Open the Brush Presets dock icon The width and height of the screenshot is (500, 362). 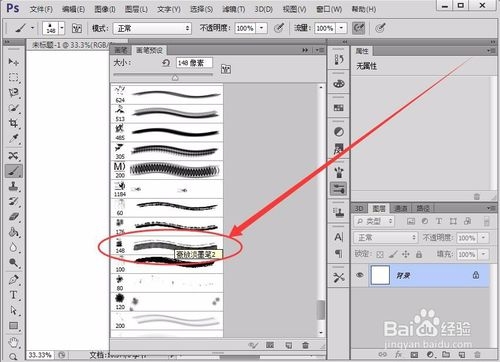tap(339, 189)
